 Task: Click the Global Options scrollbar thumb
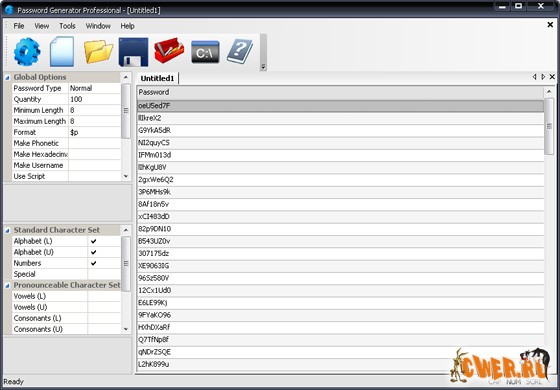126,111
